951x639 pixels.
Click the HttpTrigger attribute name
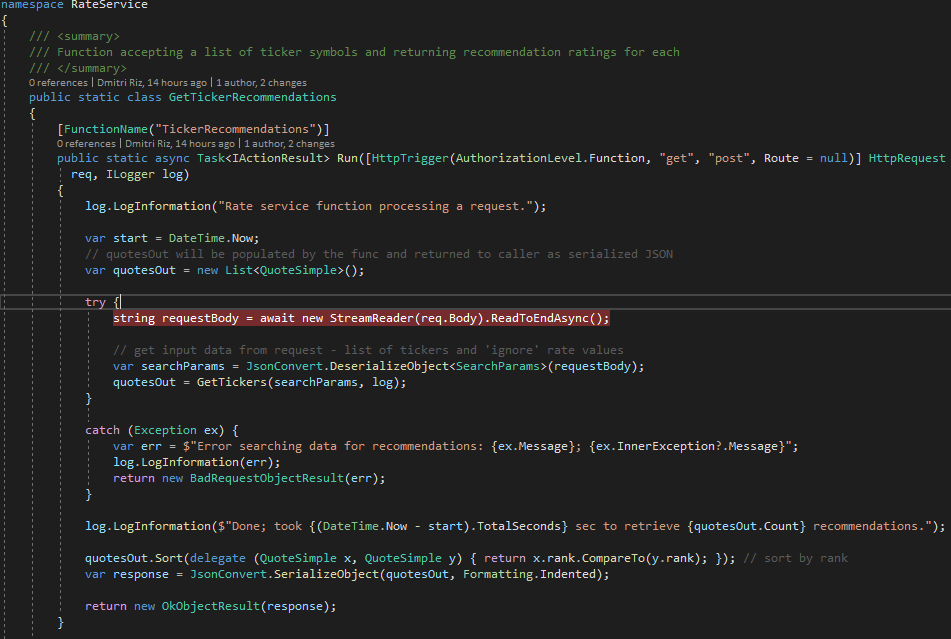point(410,158)
